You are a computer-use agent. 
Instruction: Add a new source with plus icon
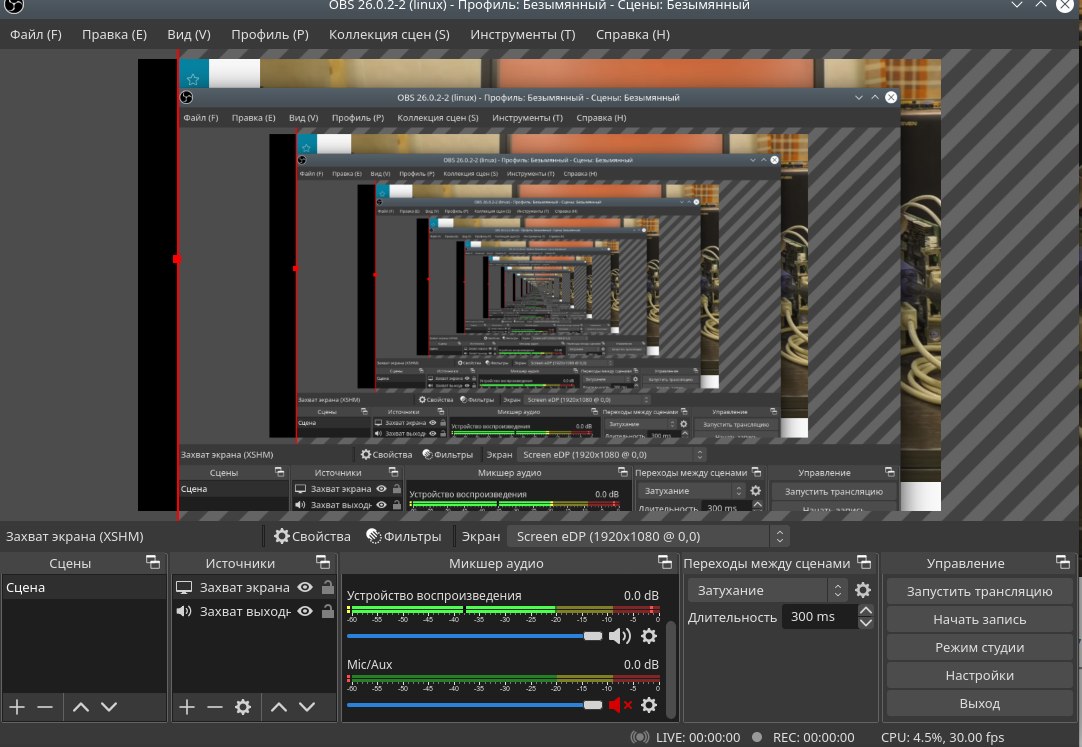tap(187, 706)
